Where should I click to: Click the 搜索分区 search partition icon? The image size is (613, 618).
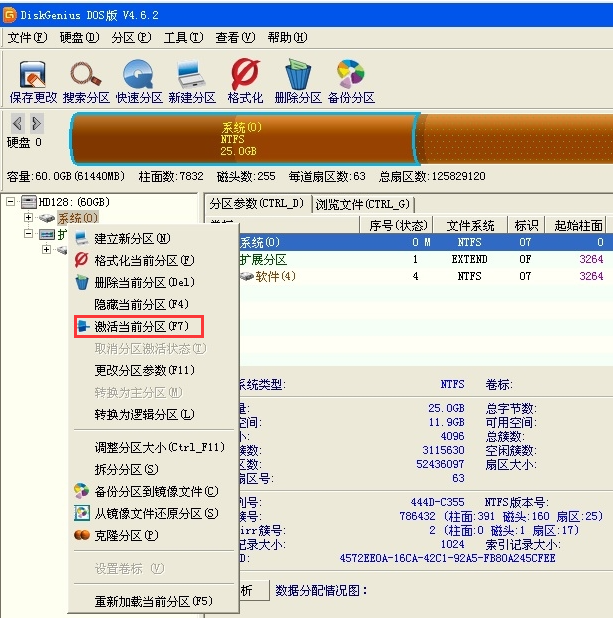[x=86, y=80]
